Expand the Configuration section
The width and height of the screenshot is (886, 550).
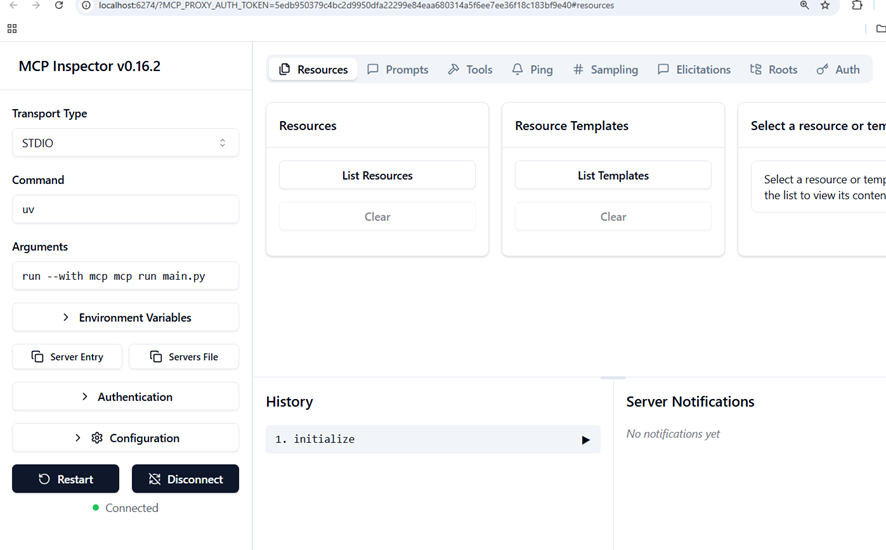(125, 438)
